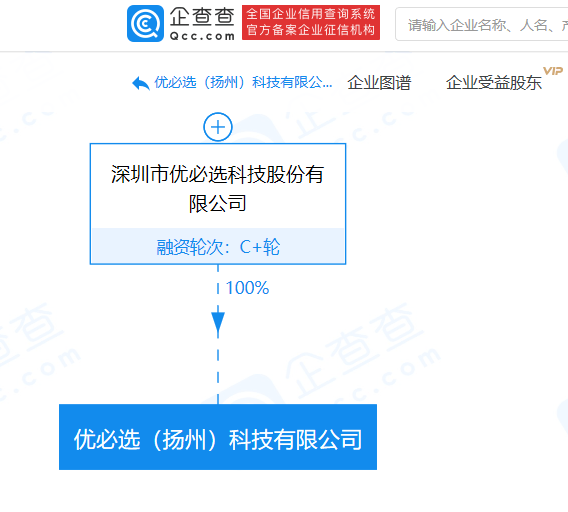Expand the plus circle above the shareholder node
Viewport: 568px width, 512px height.
click(218, 127)
